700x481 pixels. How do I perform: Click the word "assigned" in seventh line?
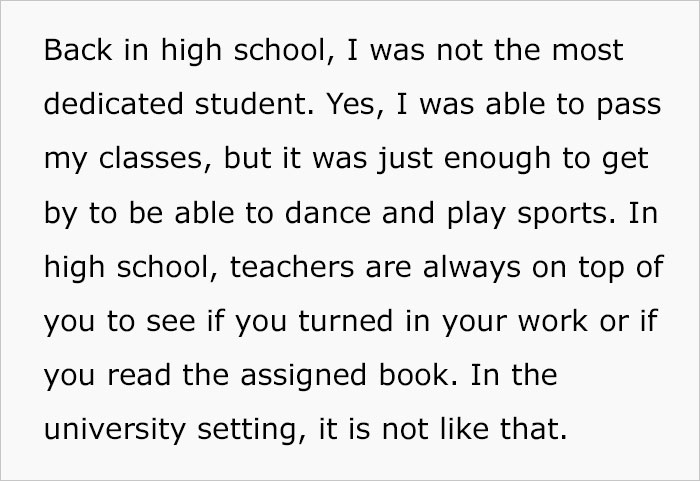coord(304,377)
